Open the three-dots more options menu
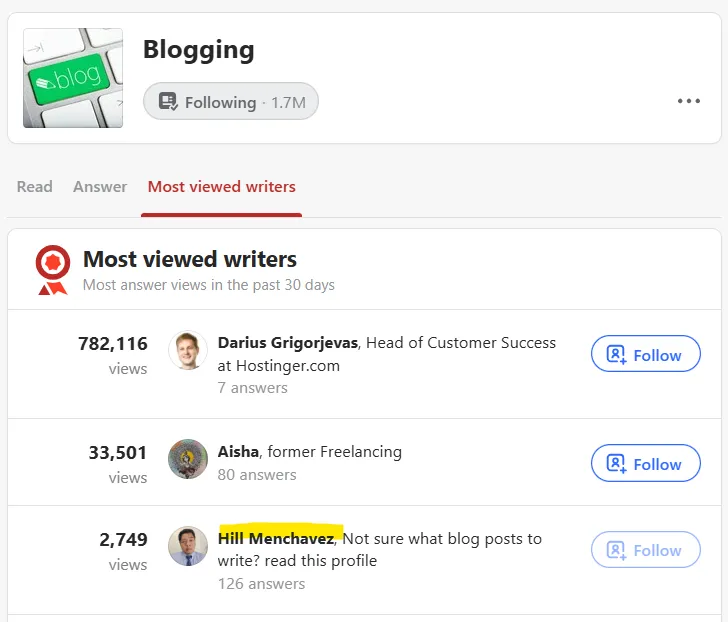Screen dimensions: 728x622 click(x=688, y=101)
